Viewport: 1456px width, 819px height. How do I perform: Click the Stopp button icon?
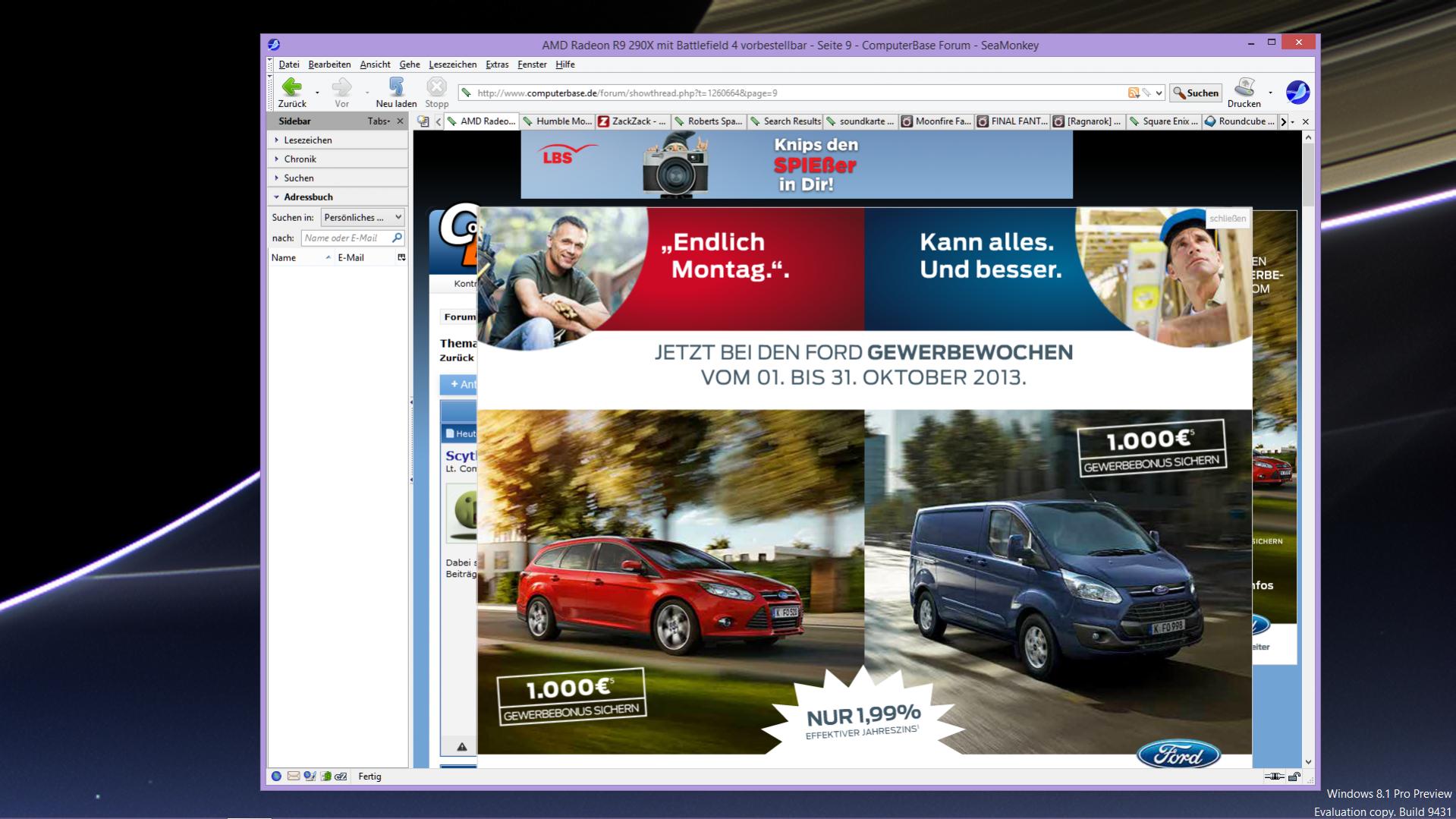[436, 93]
